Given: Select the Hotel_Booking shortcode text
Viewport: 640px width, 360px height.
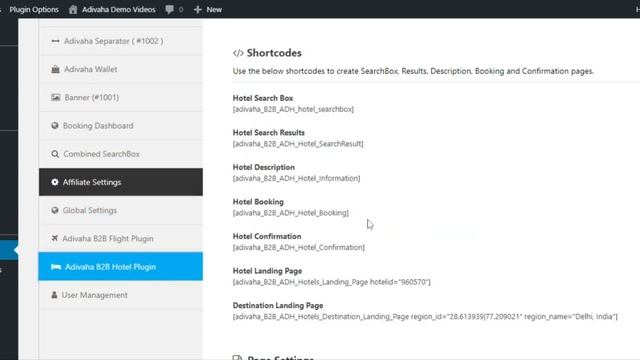Looking at the screenshot, I should point(291,213).
